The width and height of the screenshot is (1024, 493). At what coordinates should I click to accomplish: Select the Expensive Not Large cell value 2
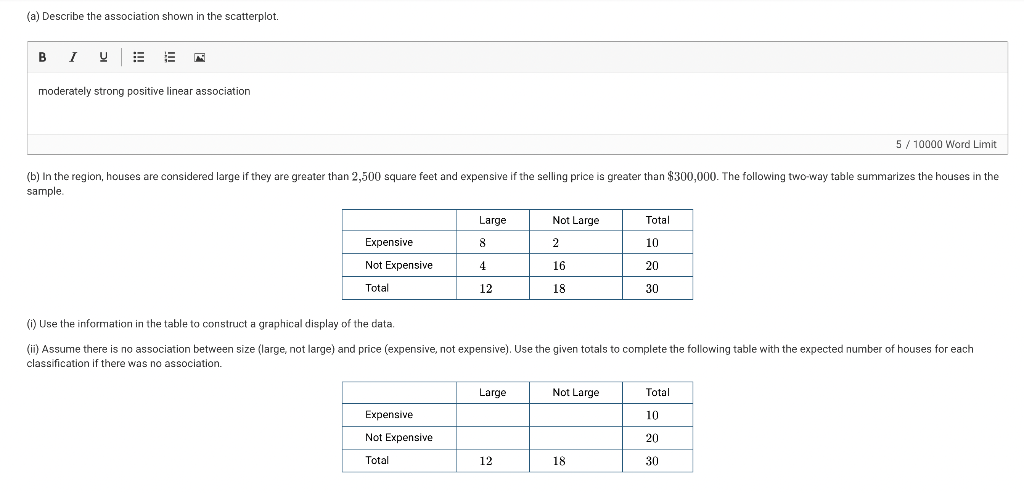click(555, 243)
